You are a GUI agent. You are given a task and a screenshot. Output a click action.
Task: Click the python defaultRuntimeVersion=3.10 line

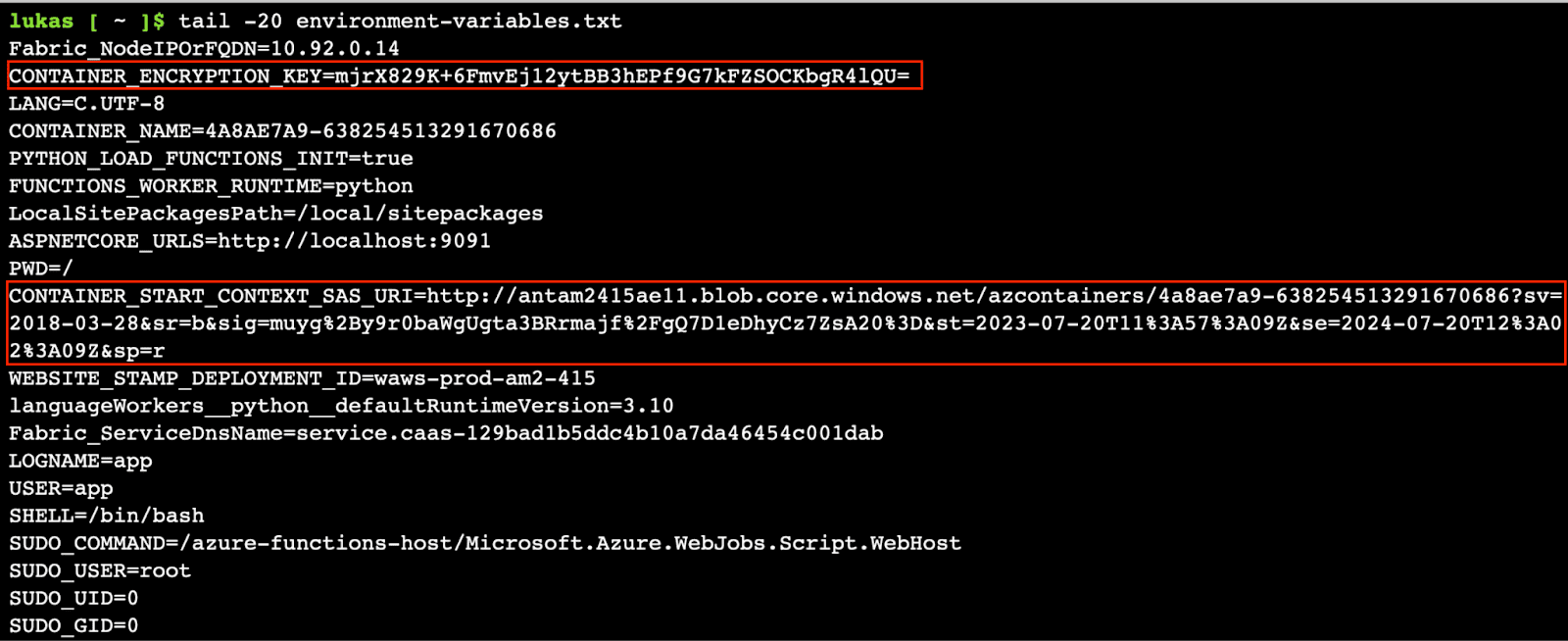tap(341, 405)
